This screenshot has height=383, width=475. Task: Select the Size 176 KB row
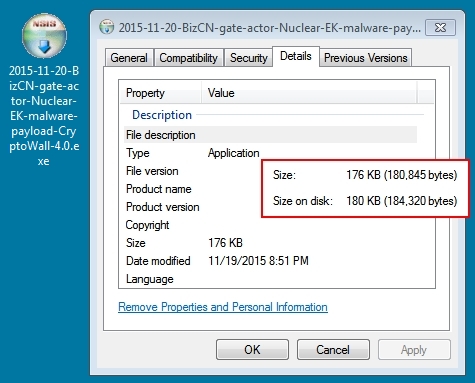(270, 243)
